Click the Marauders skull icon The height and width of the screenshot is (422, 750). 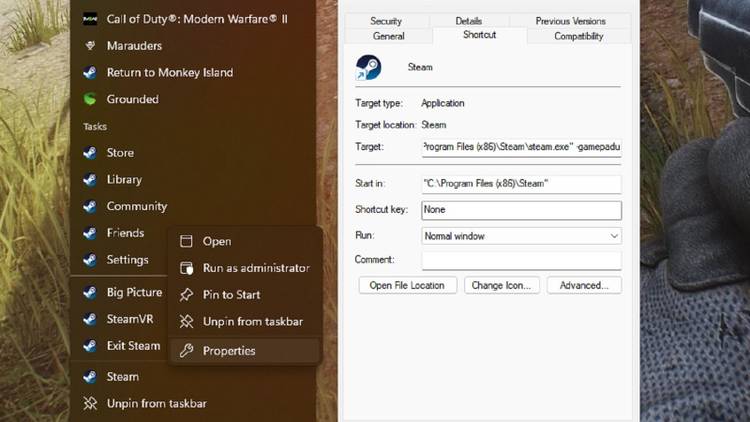90,46
